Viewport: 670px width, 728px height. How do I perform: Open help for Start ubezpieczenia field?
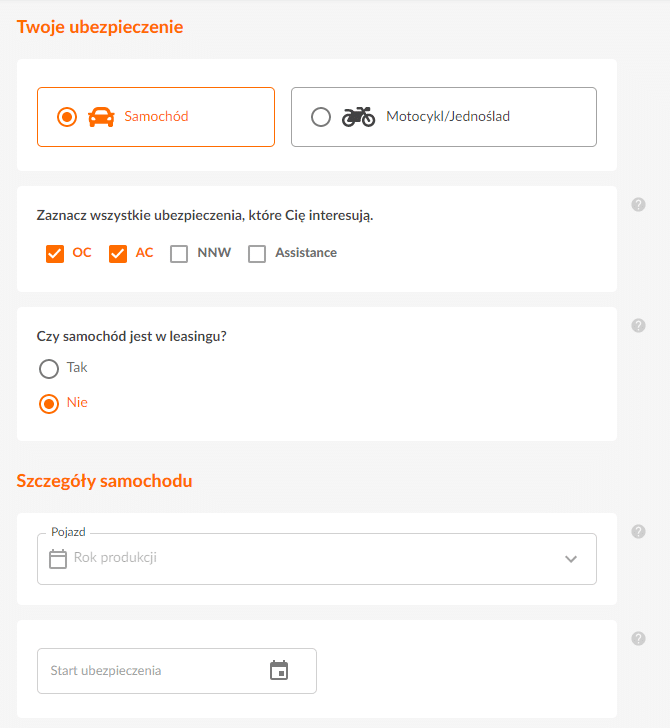638,639
